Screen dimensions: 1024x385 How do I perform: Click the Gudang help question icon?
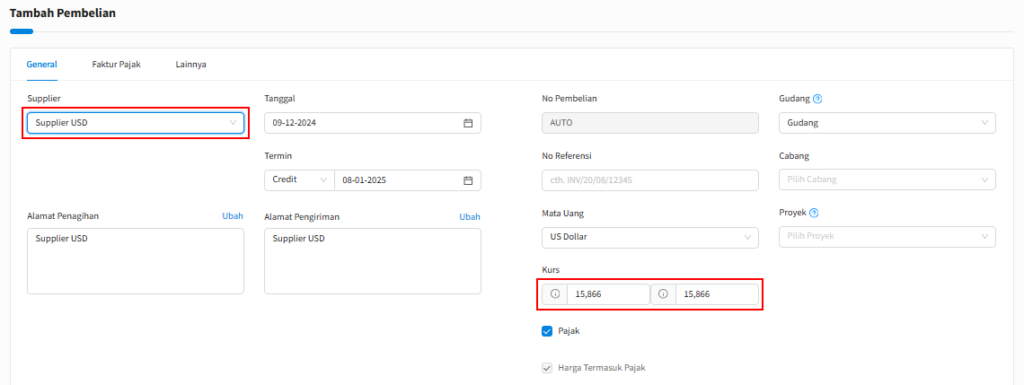(x=817, y=99)
